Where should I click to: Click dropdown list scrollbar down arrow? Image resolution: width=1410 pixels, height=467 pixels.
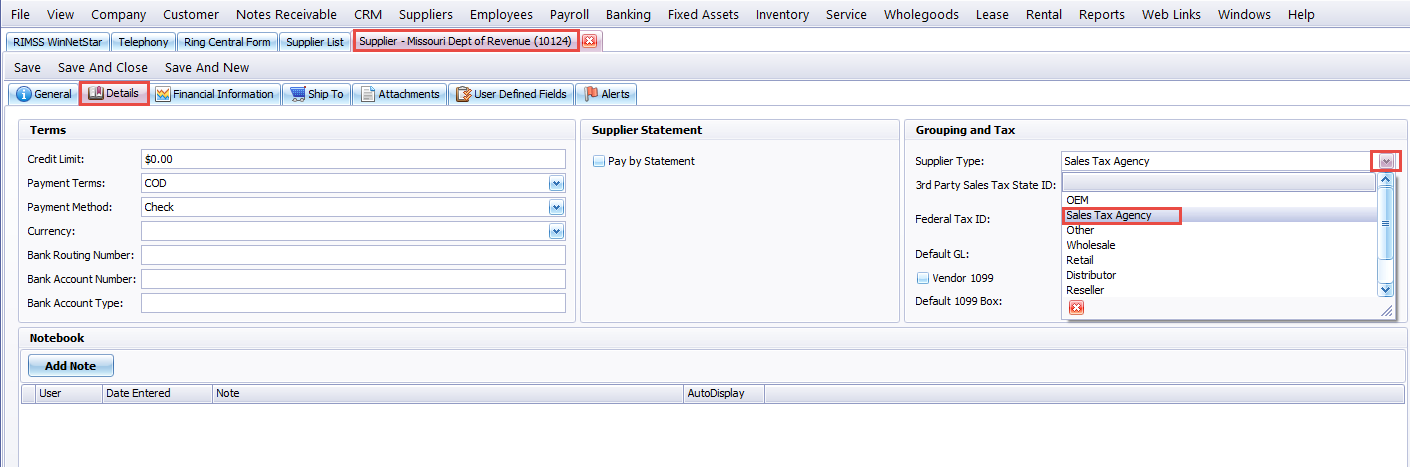[1385, 289]
